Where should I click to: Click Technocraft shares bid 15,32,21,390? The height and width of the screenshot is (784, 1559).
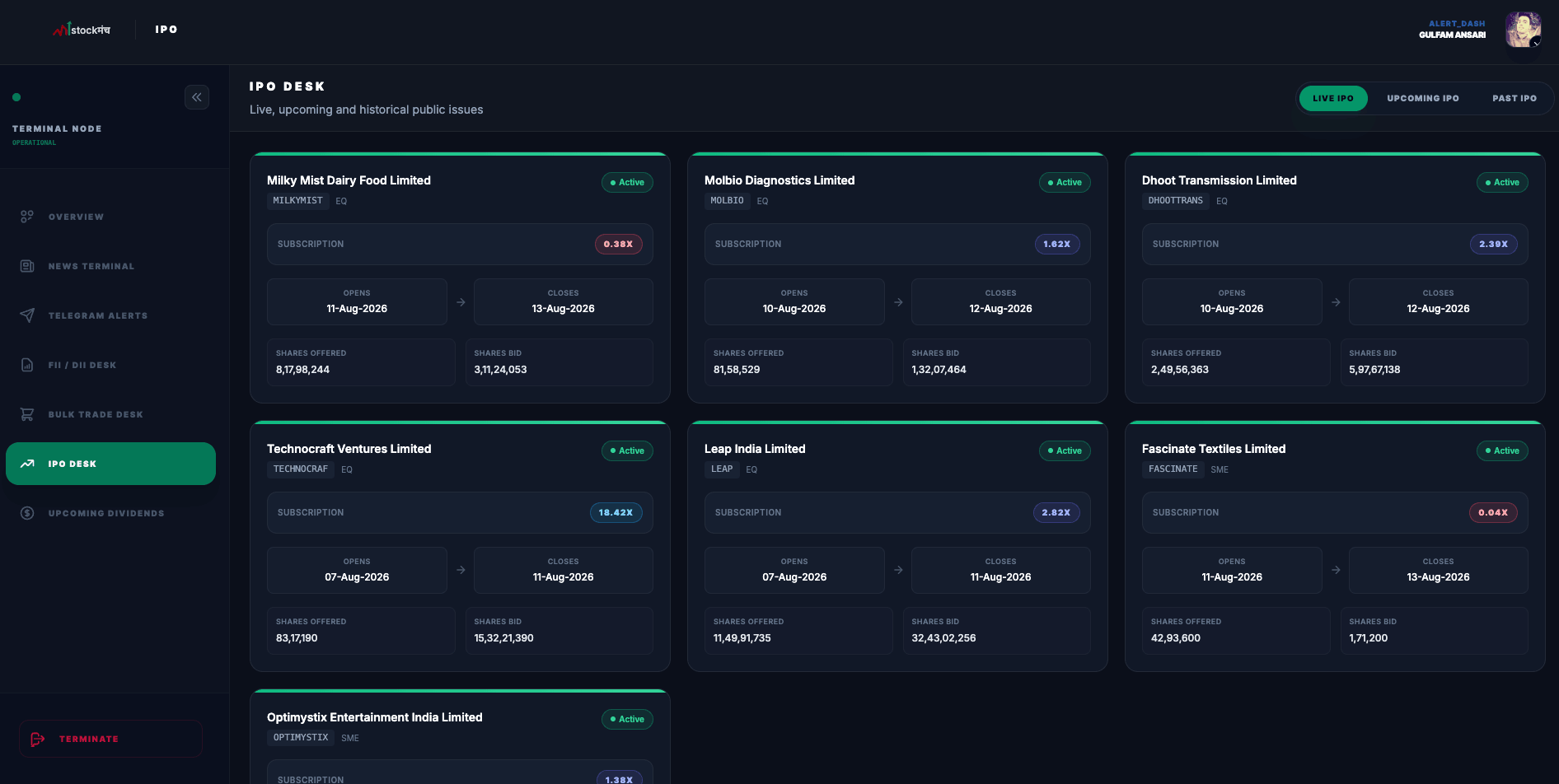coord(503,638)
